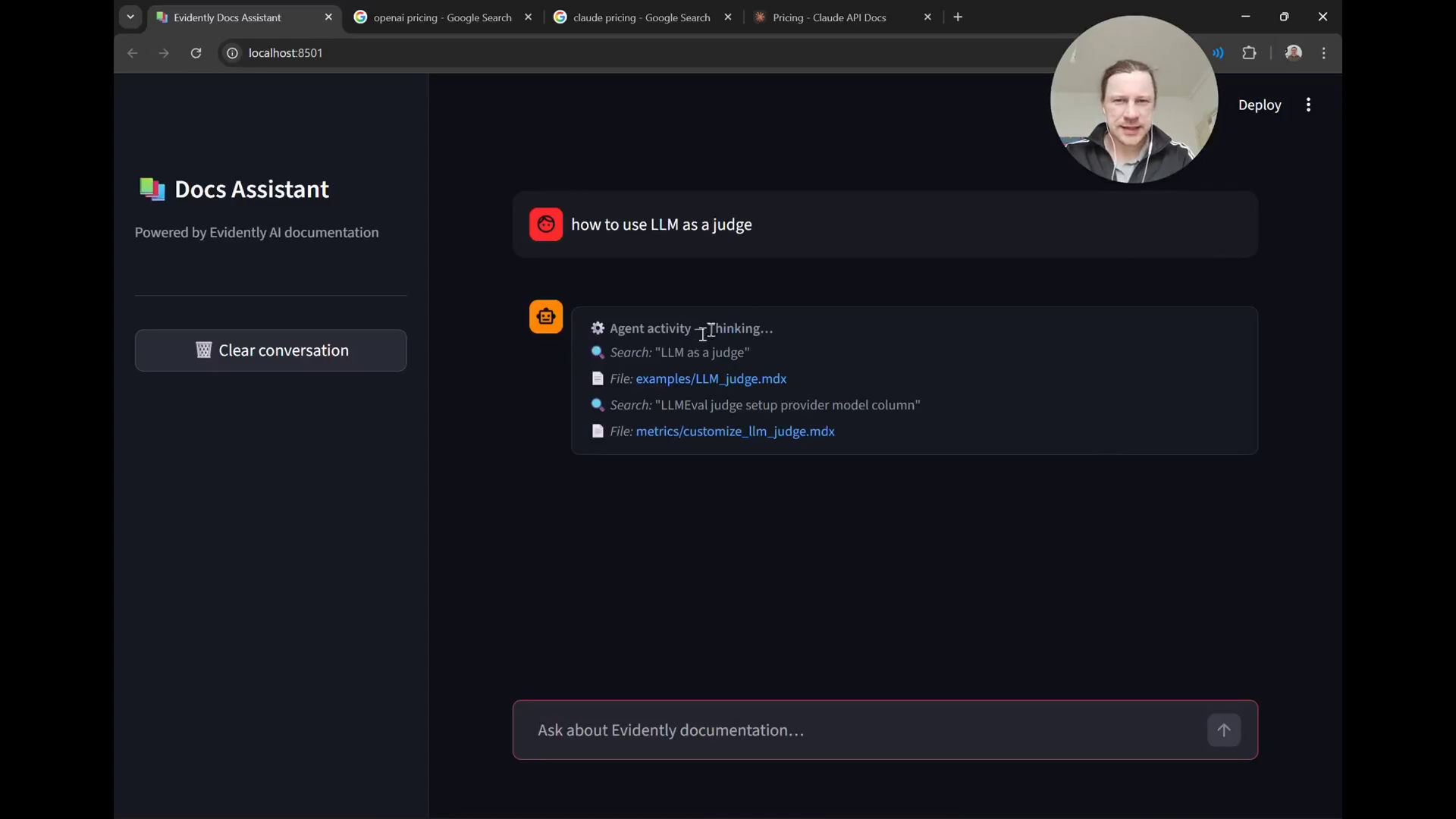
Task: Expand the tab search dropdown
Action: [x=130, y=17]
